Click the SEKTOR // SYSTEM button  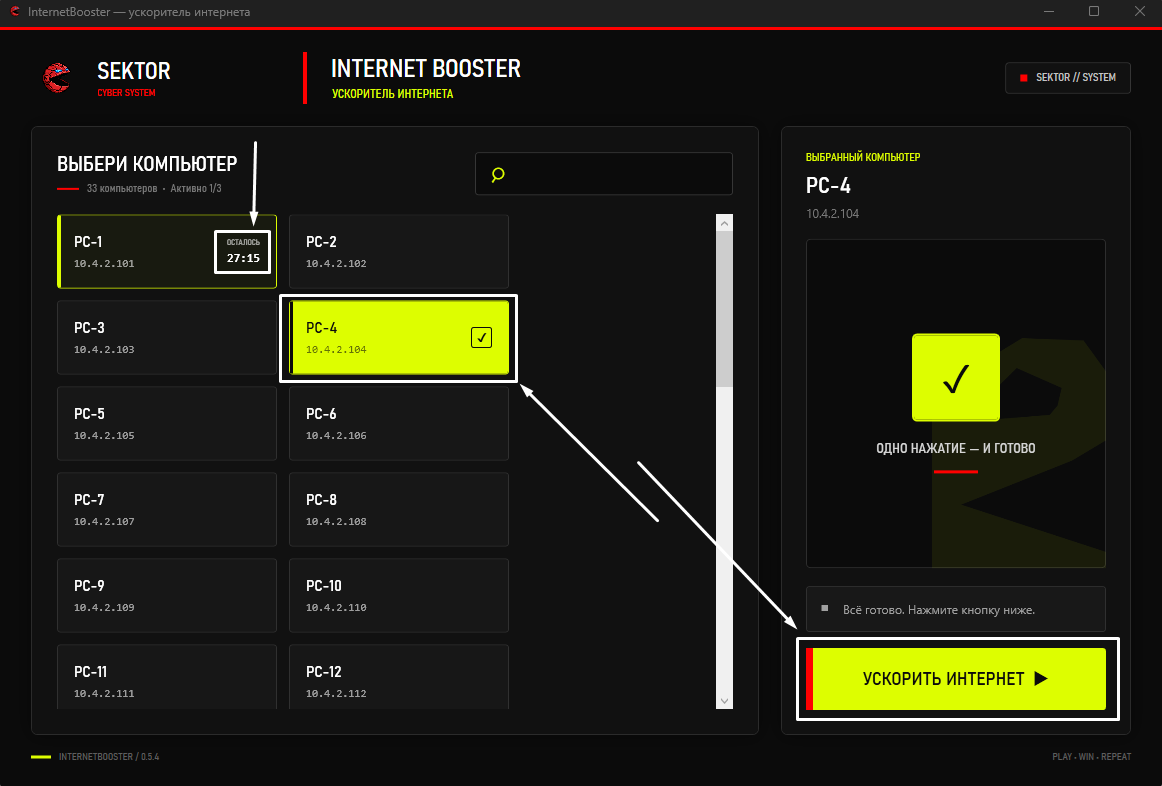[1067, 78]
